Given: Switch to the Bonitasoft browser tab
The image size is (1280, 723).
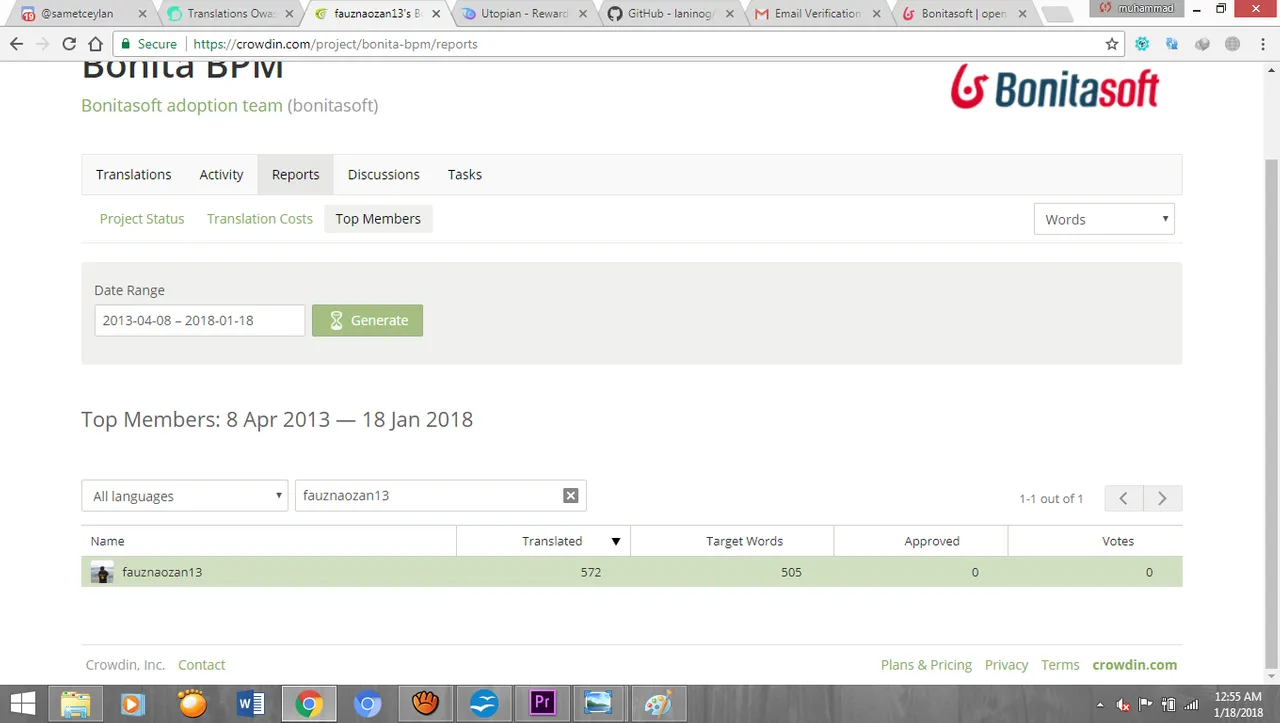Looking at the screenshot, I should 964,14.
